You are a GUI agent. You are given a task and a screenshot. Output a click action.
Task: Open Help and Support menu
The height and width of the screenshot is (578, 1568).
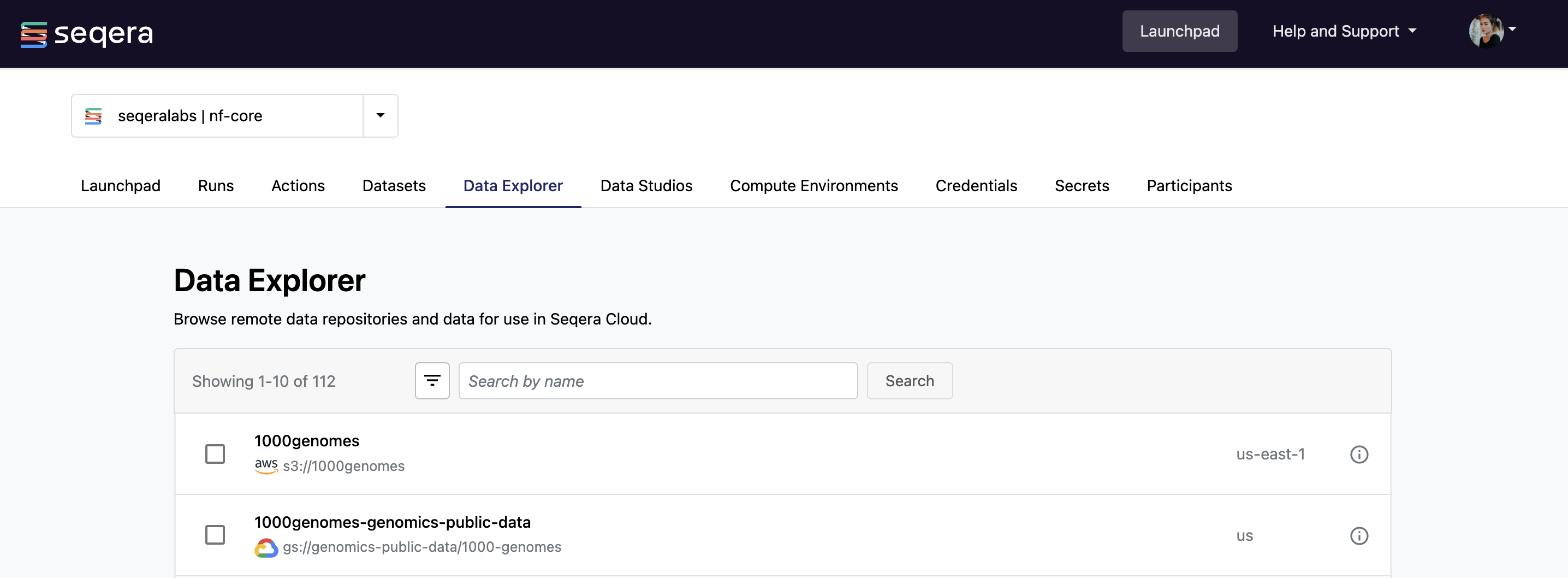1344,31
